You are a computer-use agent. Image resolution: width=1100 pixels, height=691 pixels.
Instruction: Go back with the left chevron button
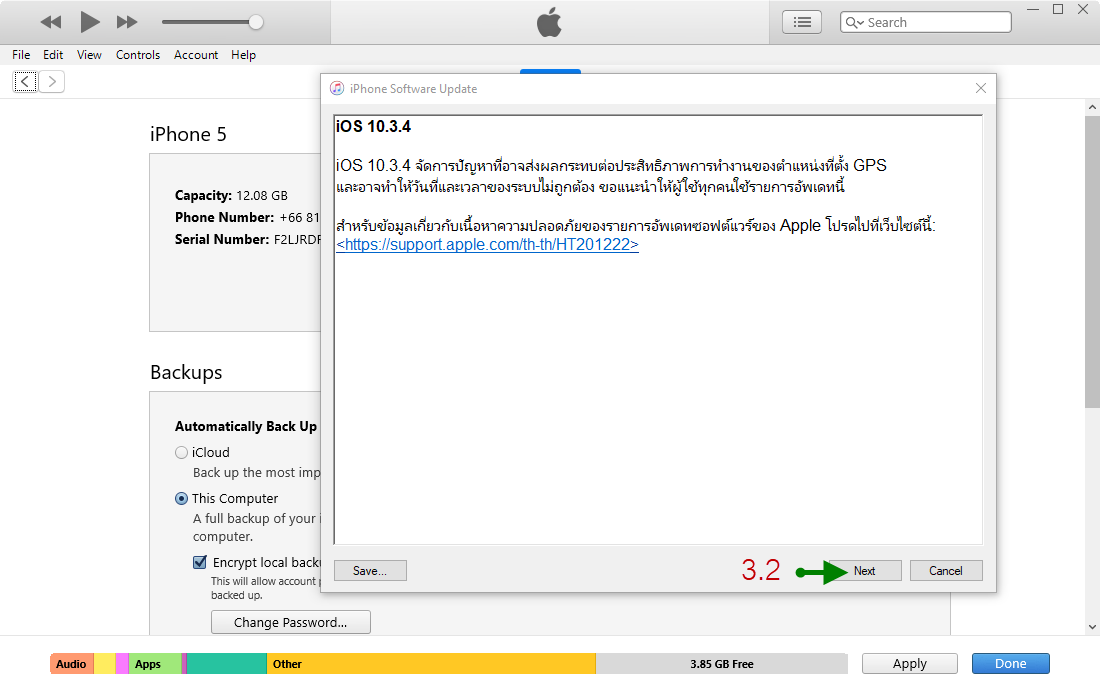25,81
